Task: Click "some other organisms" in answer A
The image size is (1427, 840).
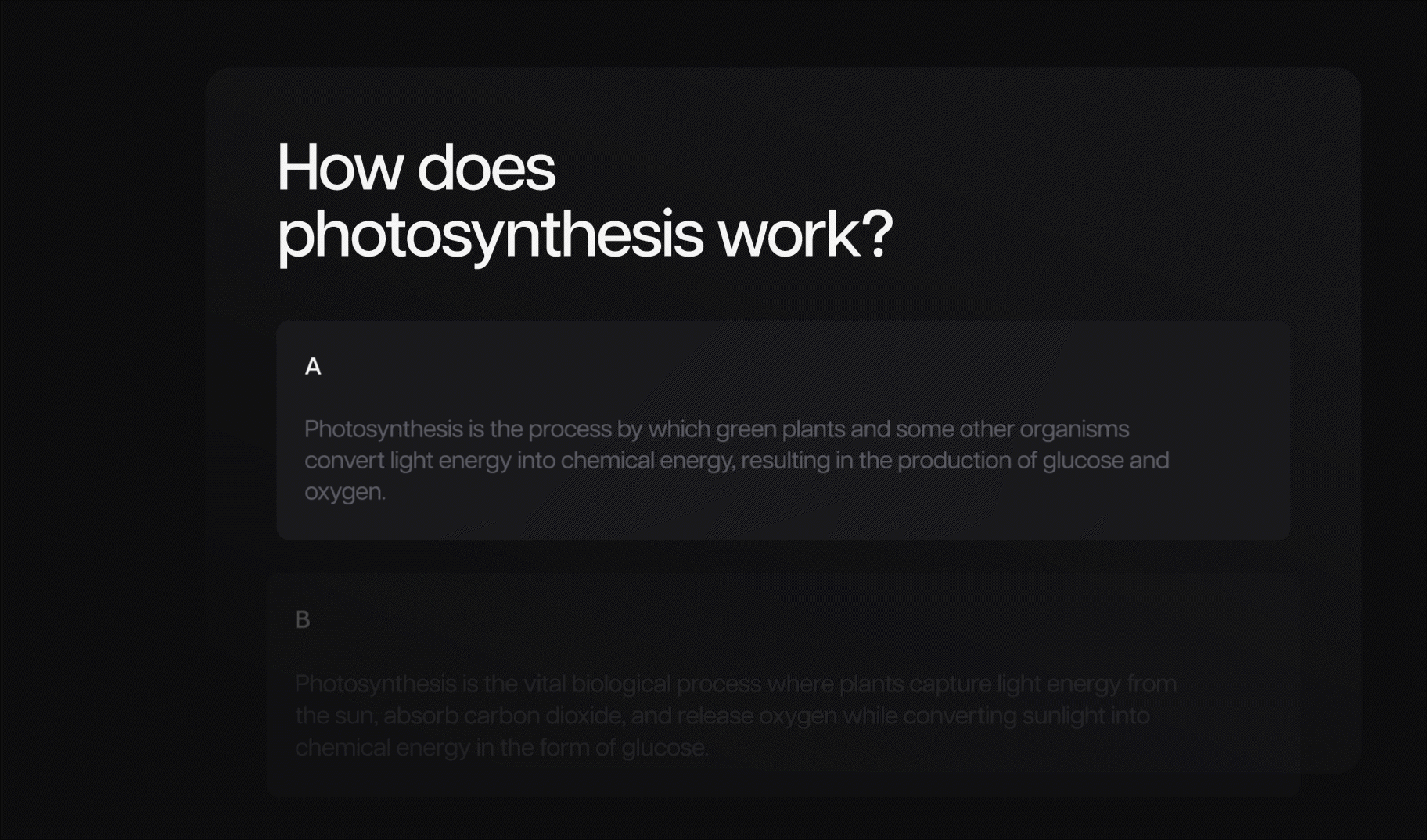Action: [1012, 429]
